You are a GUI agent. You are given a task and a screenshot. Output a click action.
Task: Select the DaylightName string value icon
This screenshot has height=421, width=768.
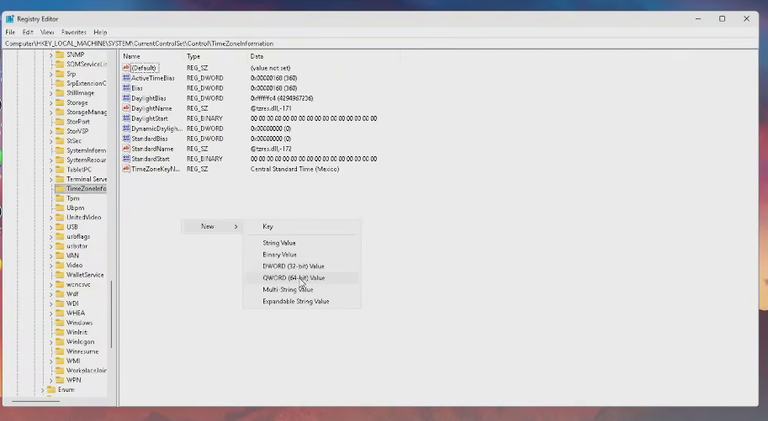pos(126,108)
